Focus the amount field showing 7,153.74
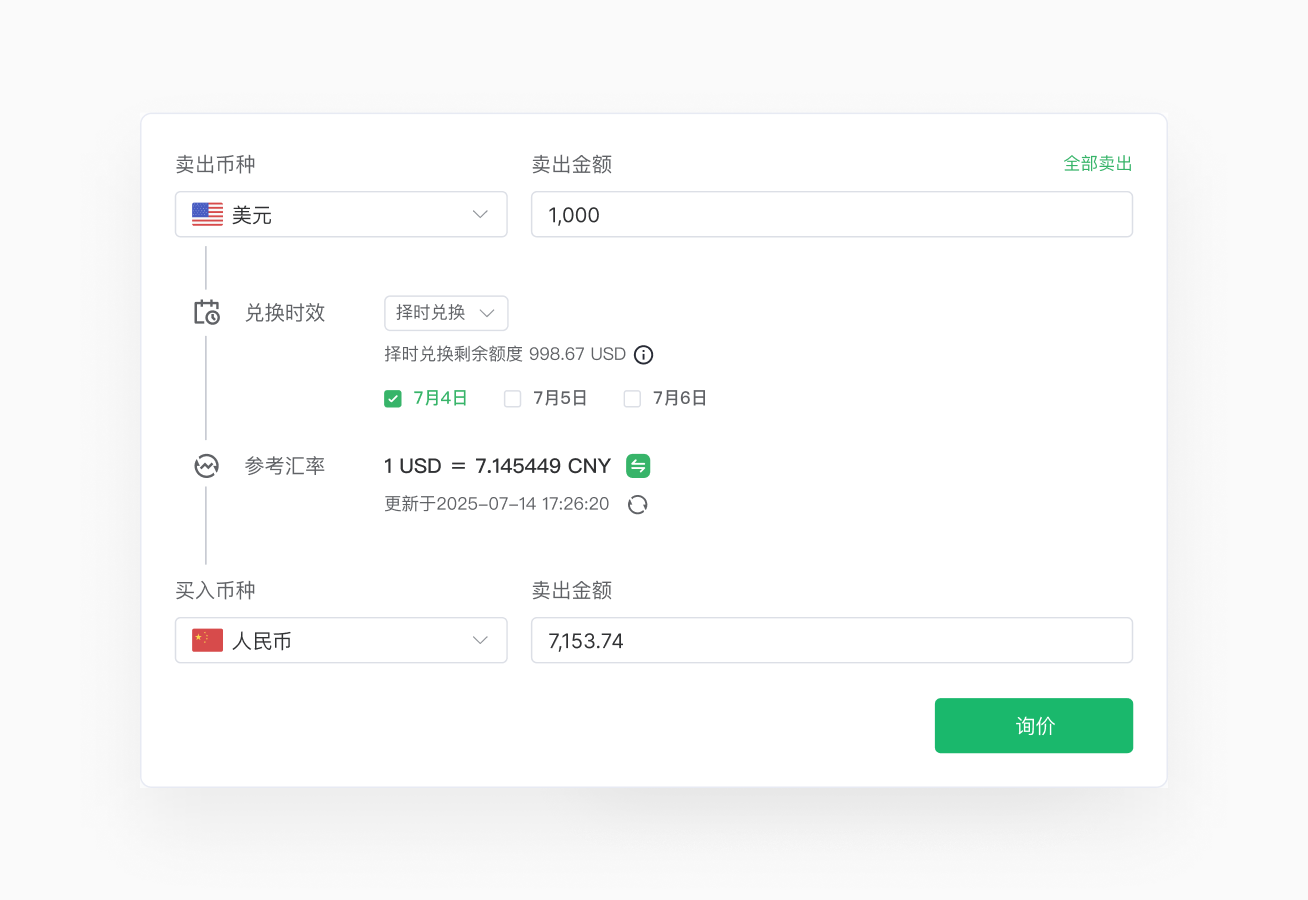 pos(831,641)
